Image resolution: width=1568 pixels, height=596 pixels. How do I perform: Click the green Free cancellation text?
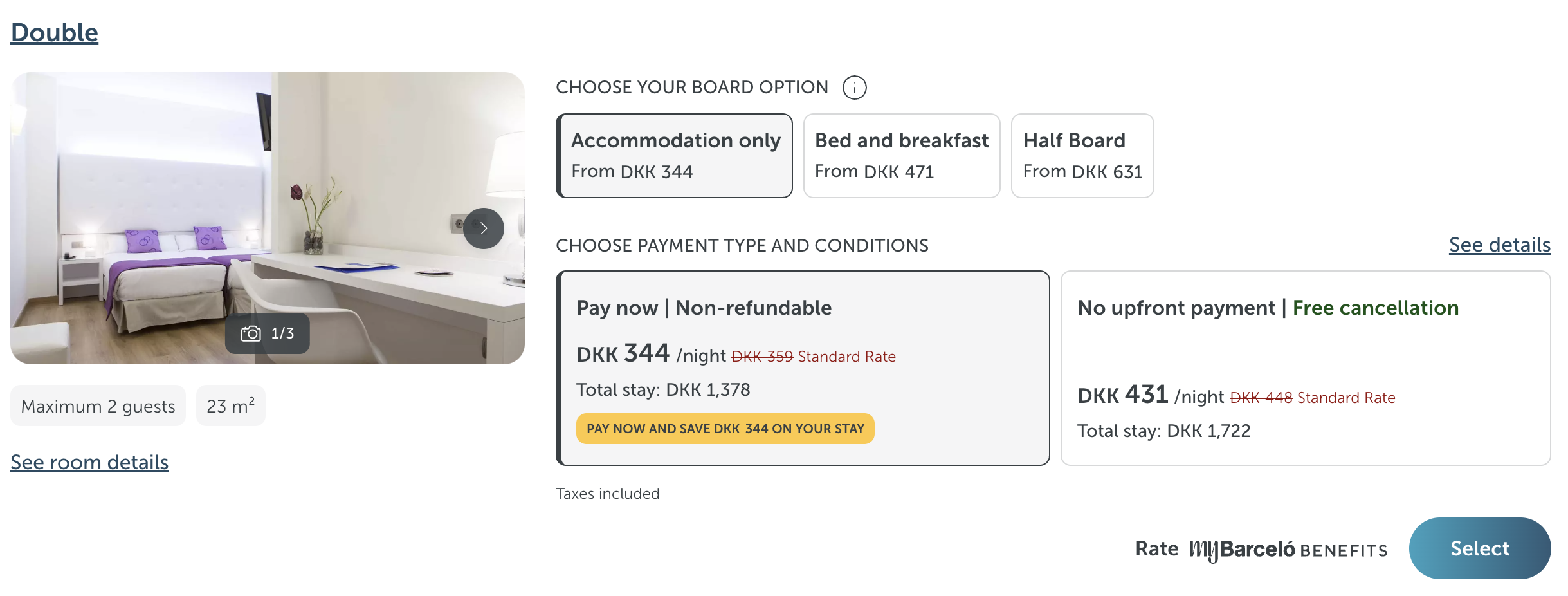(1375, 308)
